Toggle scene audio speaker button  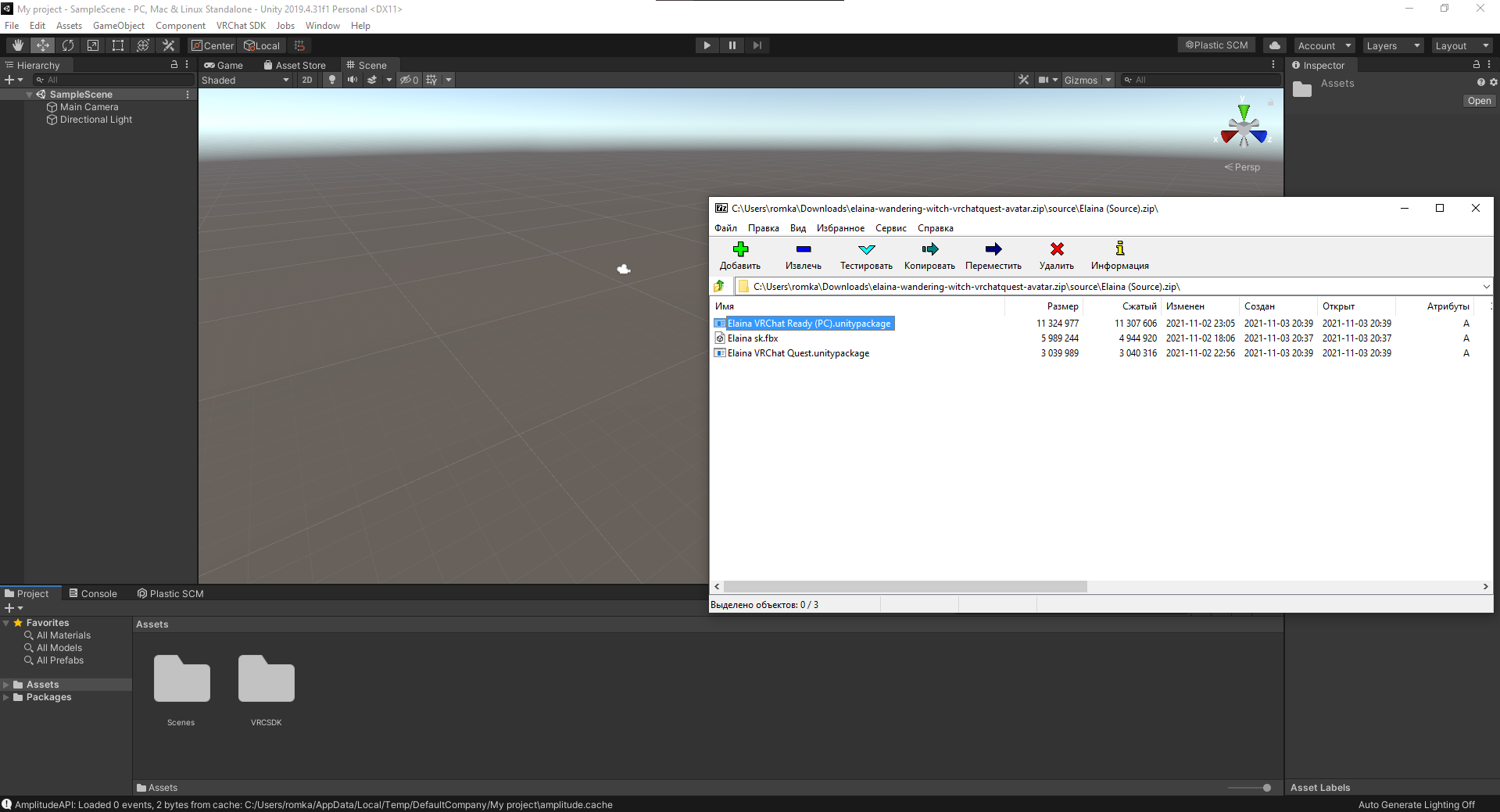click(x=353, y=80)
